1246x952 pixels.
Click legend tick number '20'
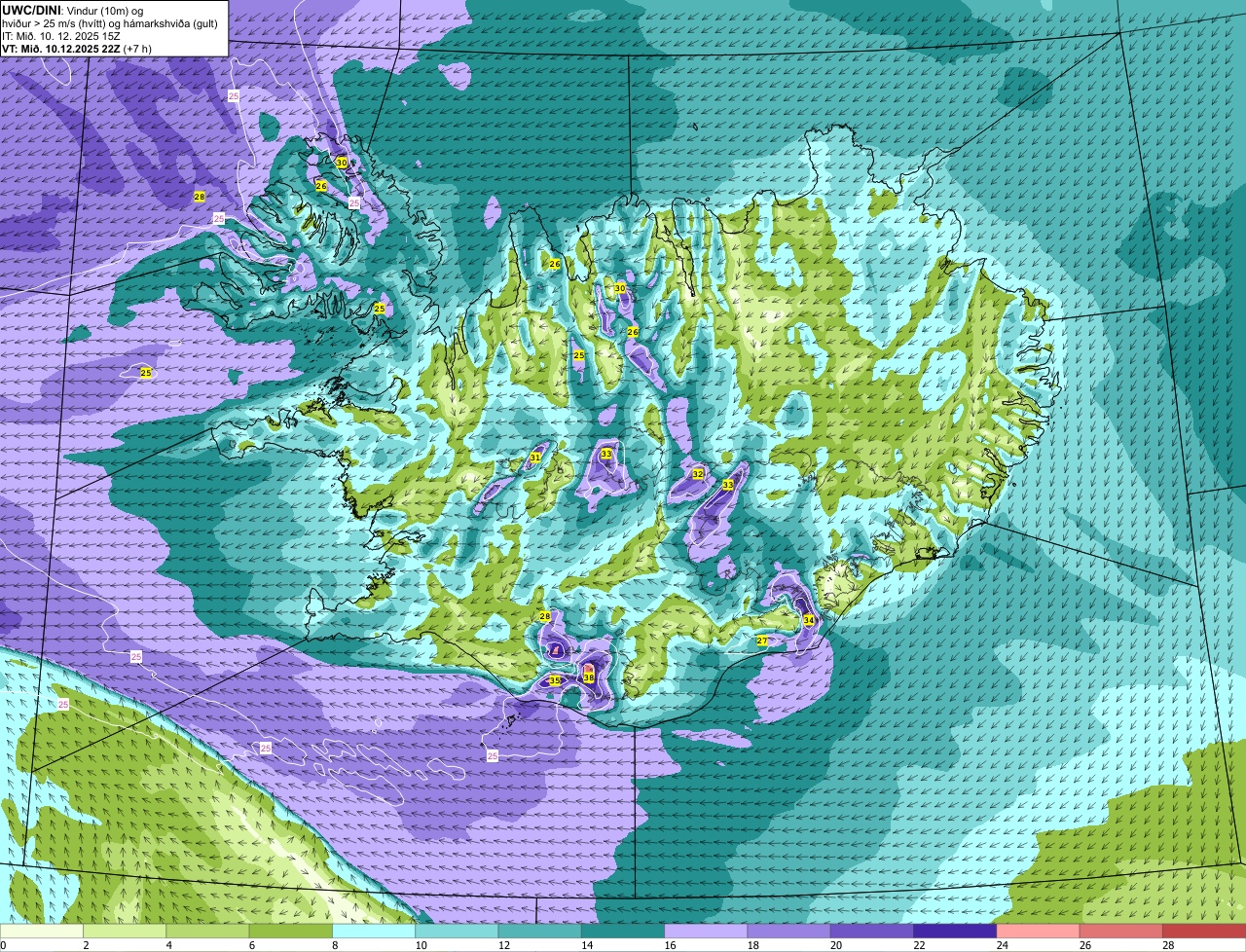pyautogui.click(x=835, y=944)
